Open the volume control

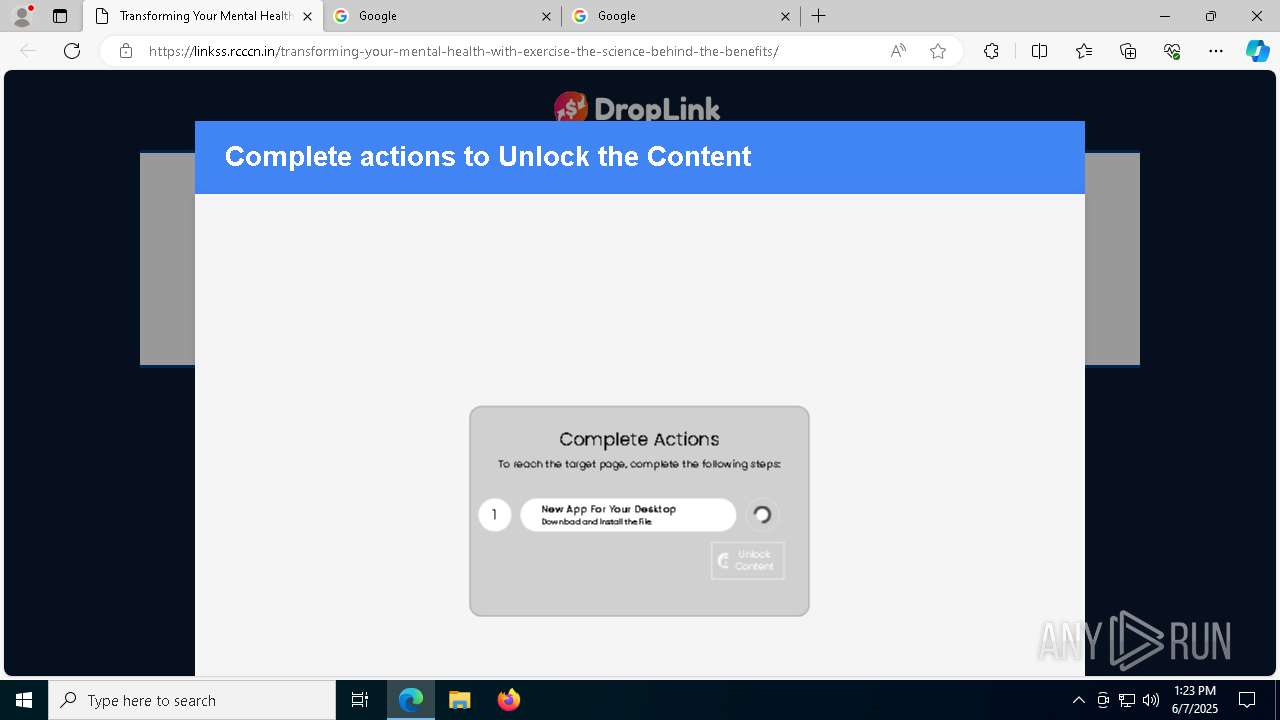point(1151,700)
